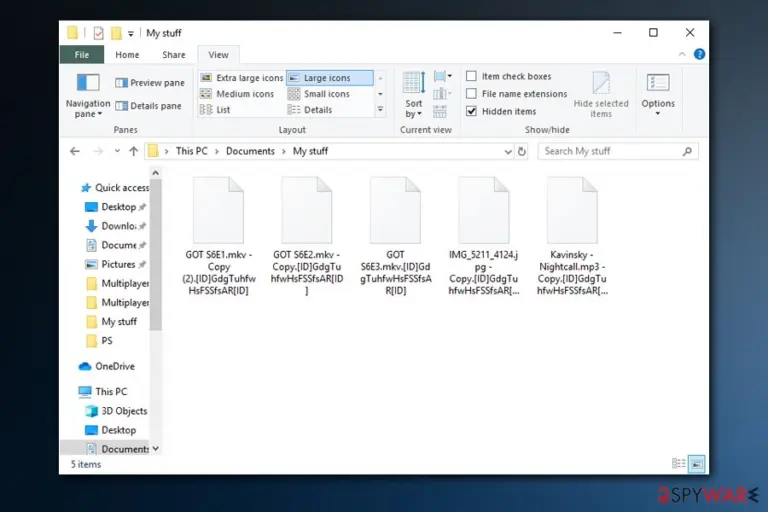Go back with the Back arrow
Image resolution: width=768 pixels, height=512 pixels.
[x=75, y=151]
